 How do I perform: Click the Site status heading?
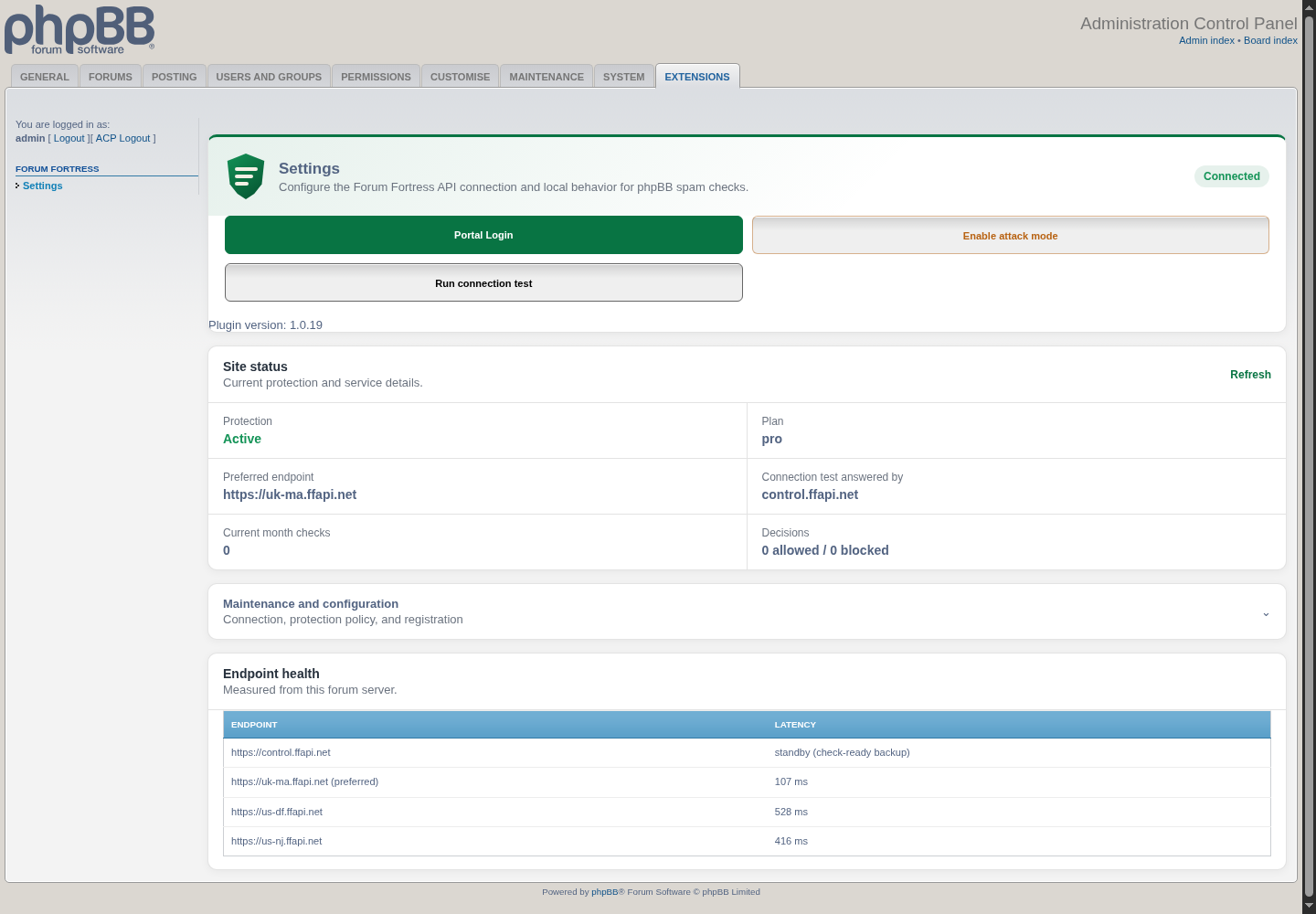click(255, 367)
